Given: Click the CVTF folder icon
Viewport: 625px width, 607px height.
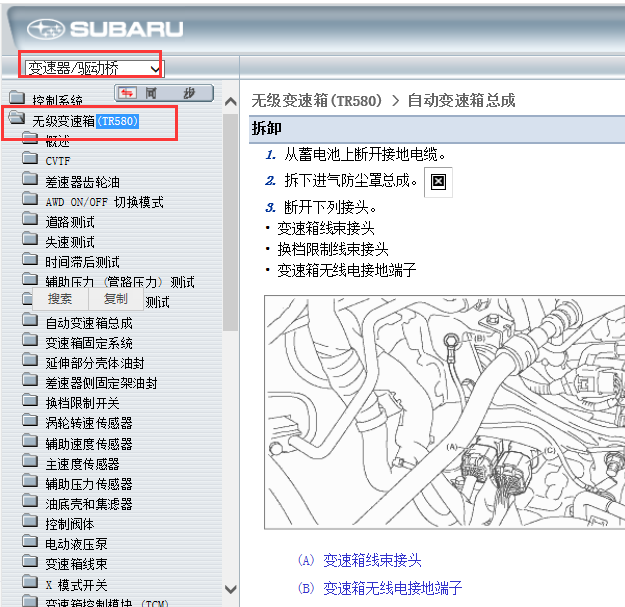Looking at the screenshot, I should (x=30, y=158).
